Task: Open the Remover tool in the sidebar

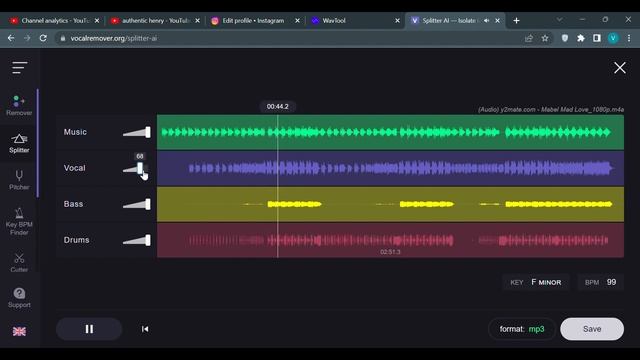Action: (19, 105)
